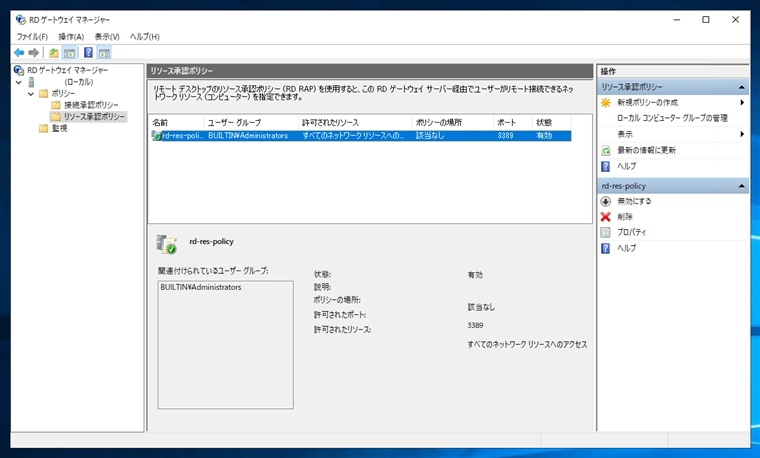Viewport: 760px width, 458px height.
Task: Click 最新の情報に更新 action link
Action: pos(646,151)
